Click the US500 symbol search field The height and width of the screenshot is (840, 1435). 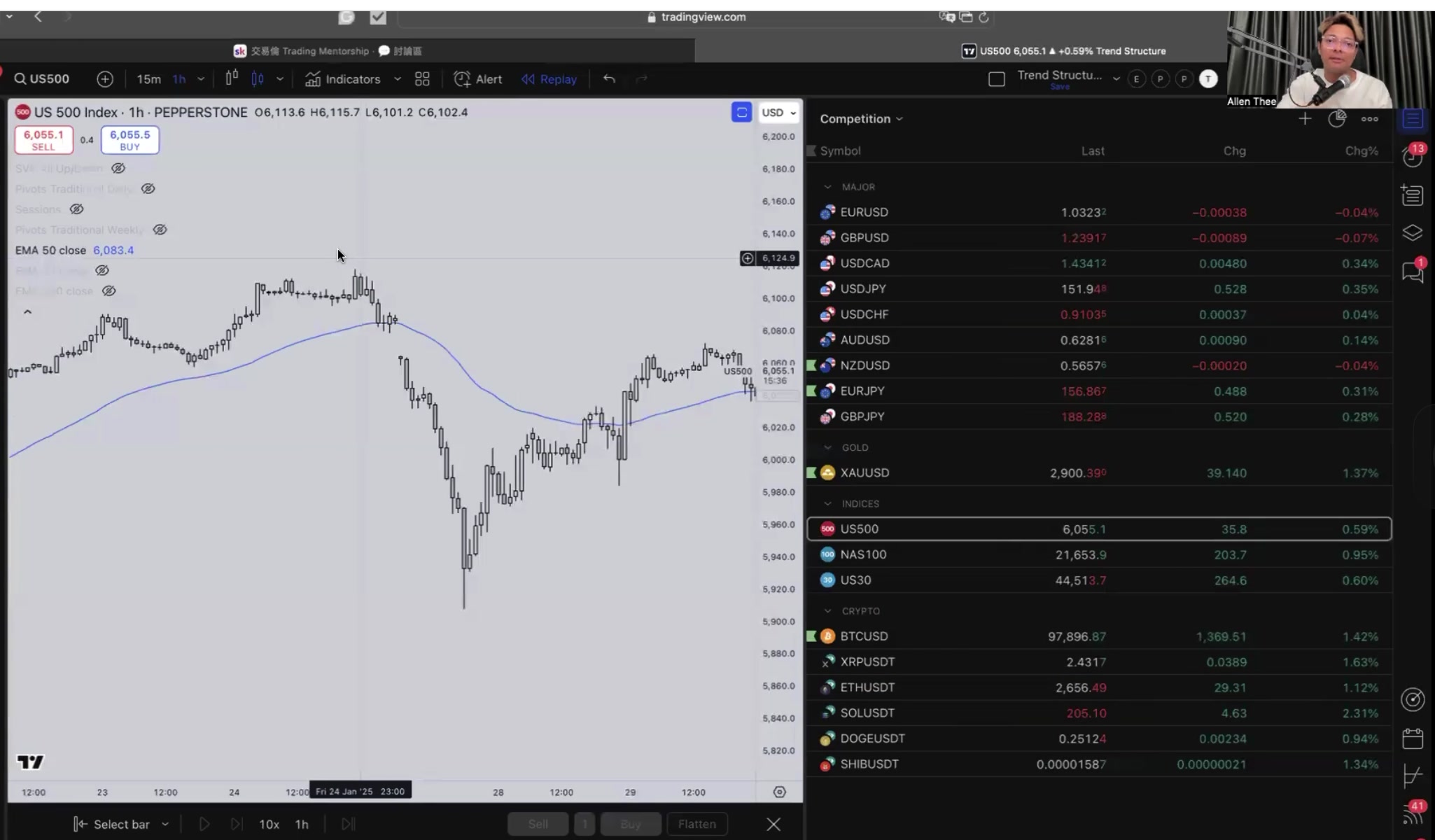click(42, 79)
